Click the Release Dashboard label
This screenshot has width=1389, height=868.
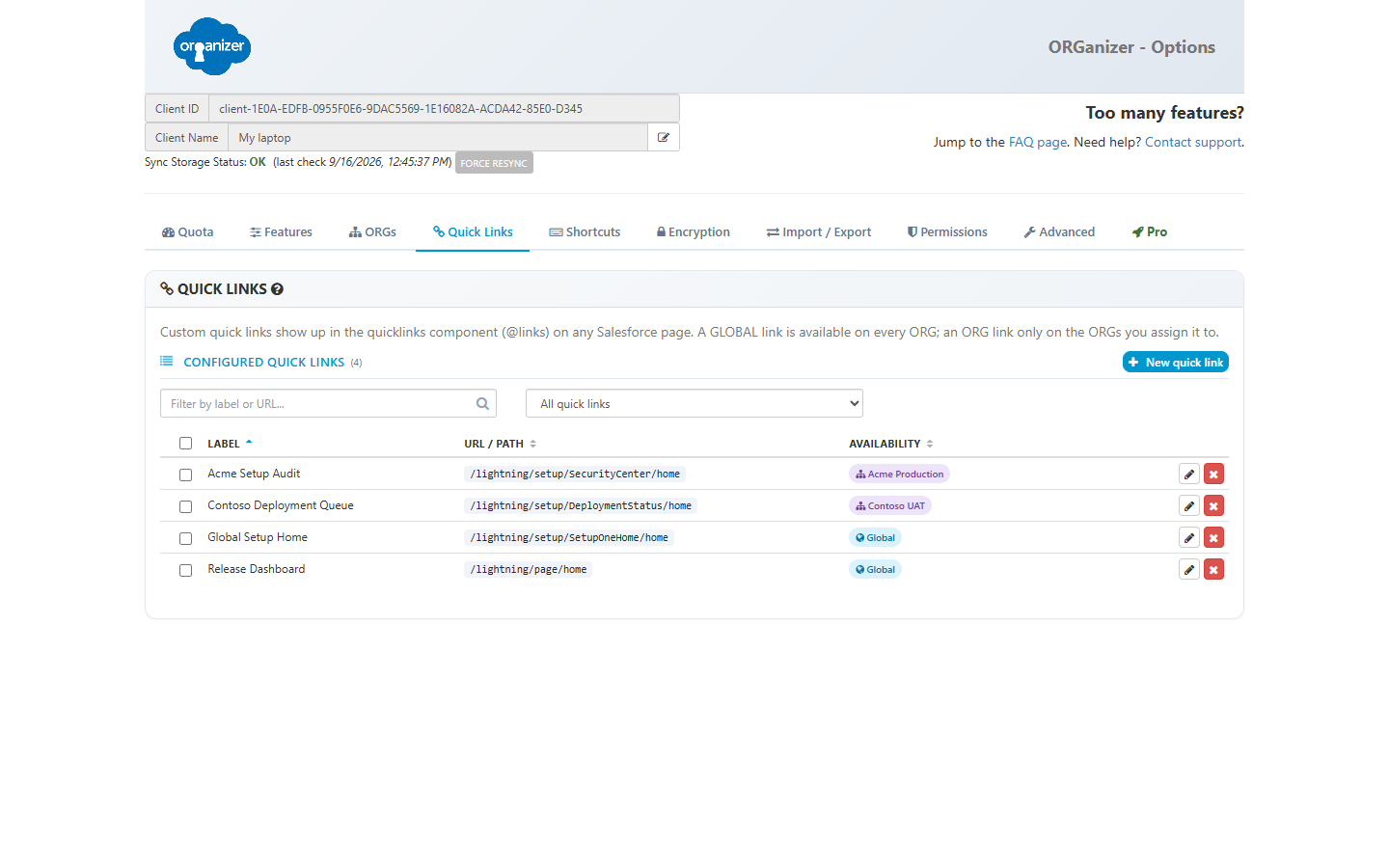(x=257, y=569)
